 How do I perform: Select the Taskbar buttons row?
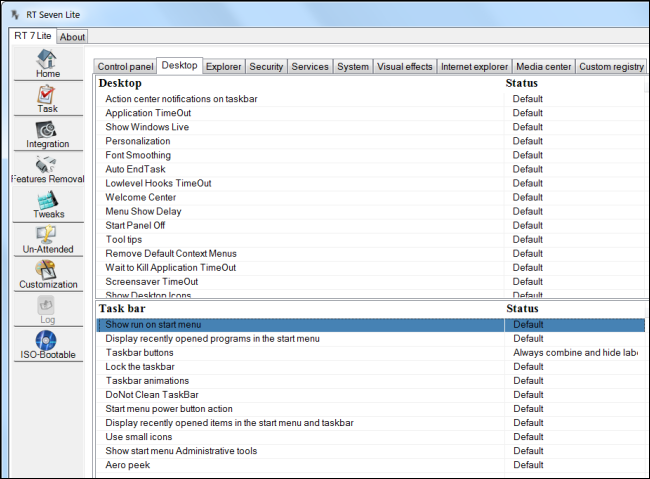click(x=371, y=353)
